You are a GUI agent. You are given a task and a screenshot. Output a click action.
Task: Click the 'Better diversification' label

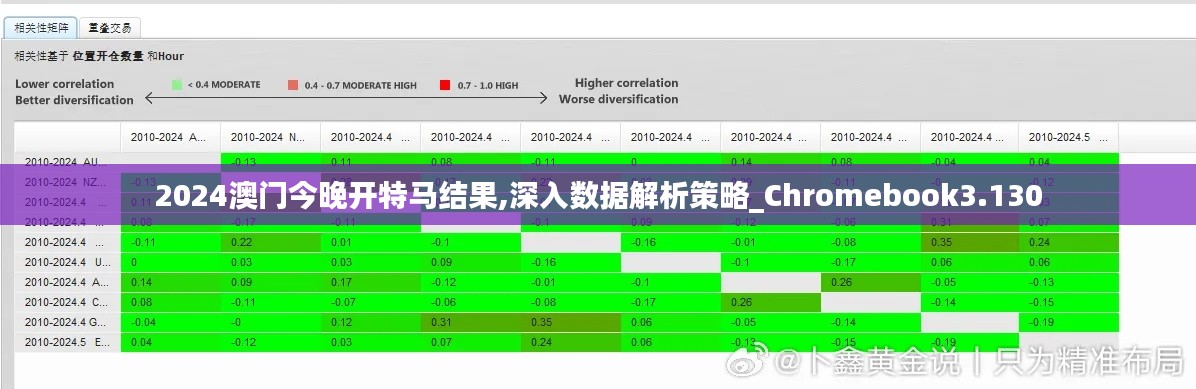pyautogui.click(x=74, y=100)
